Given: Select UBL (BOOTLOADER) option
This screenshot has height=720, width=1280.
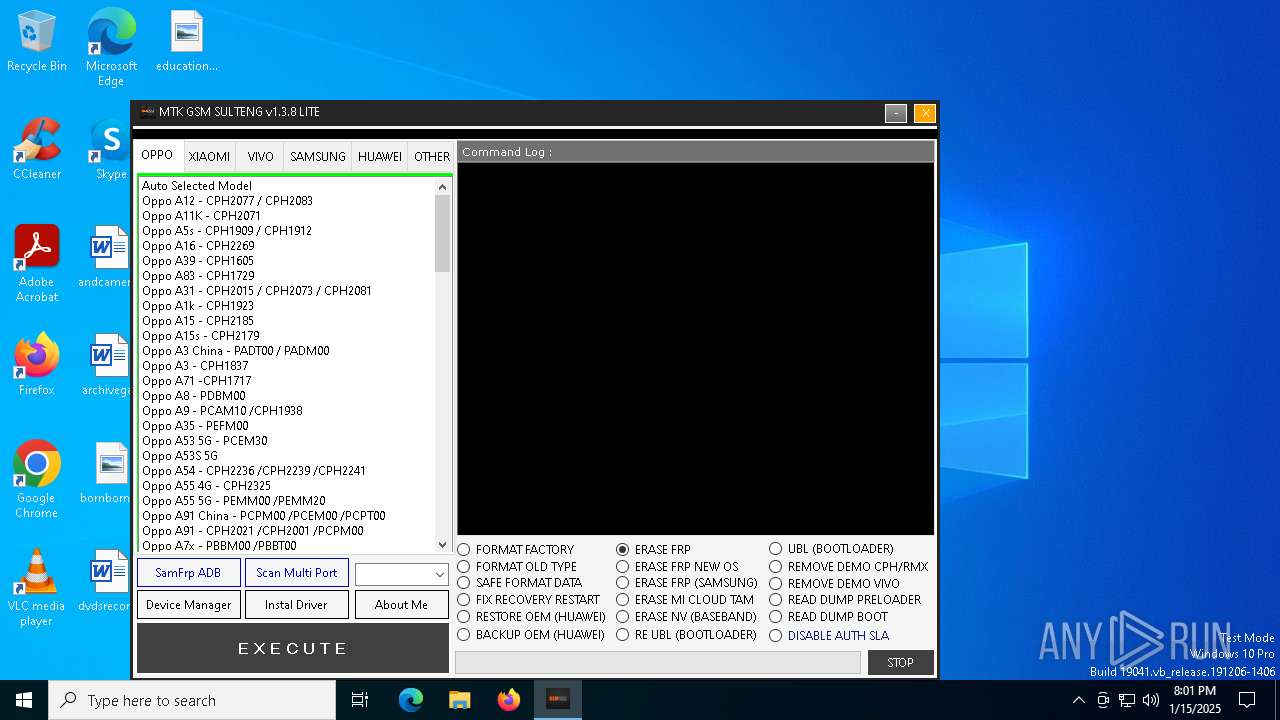Looking at the screenshot, I should click(832, 549).
